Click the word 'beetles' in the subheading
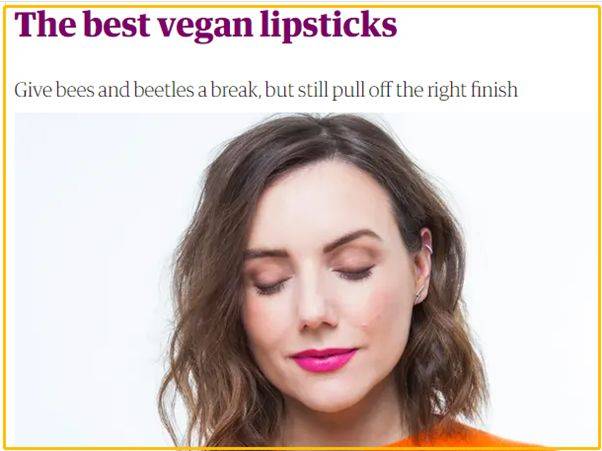 [164, 90]
